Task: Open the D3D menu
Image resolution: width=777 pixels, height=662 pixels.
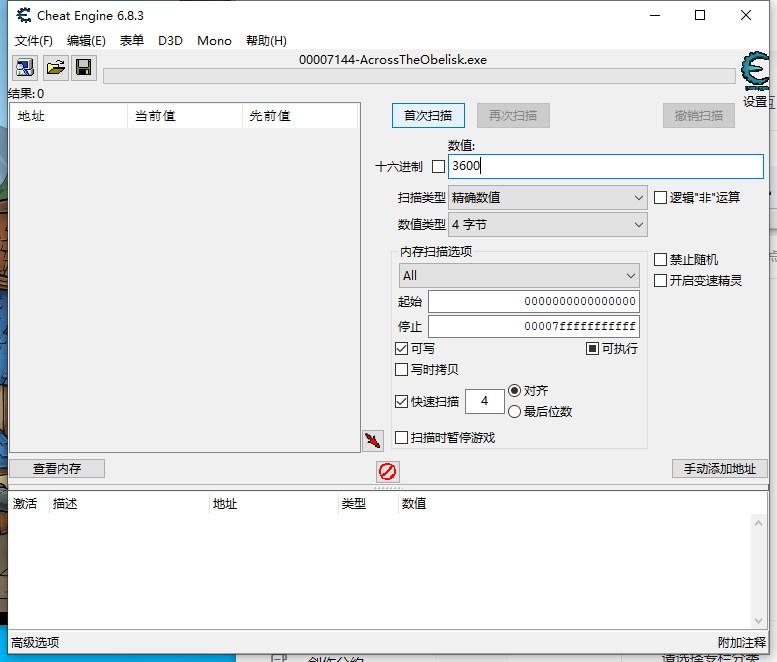Action: (170, 41)
